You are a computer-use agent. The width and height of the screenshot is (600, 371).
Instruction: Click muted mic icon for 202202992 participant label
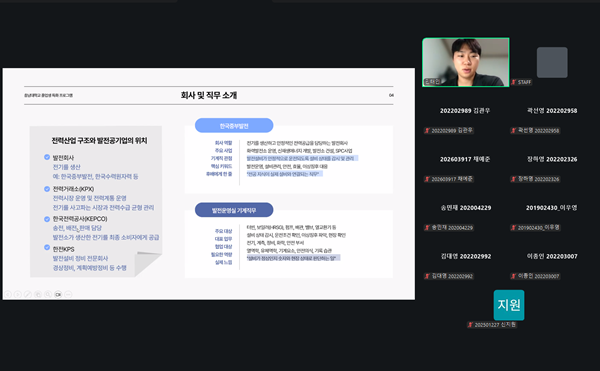pos(427,276)
